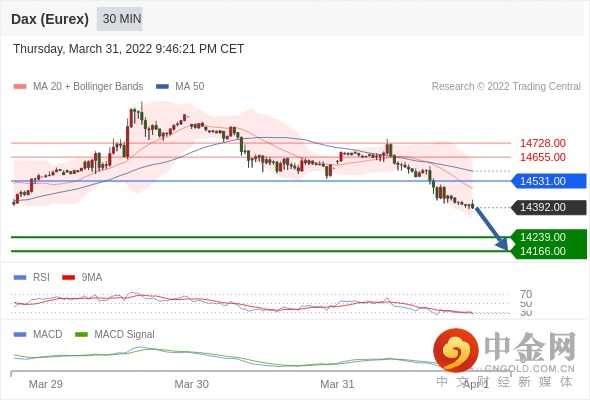Click the 14531.00 blue pivot price tag
This screenshot has width=590, height=400.
pyautogui.click(x=549, y=181)
